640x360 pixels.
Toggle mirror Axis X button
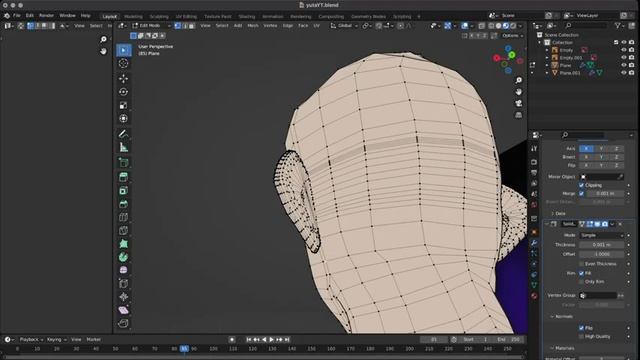click(x=586, y=149)
